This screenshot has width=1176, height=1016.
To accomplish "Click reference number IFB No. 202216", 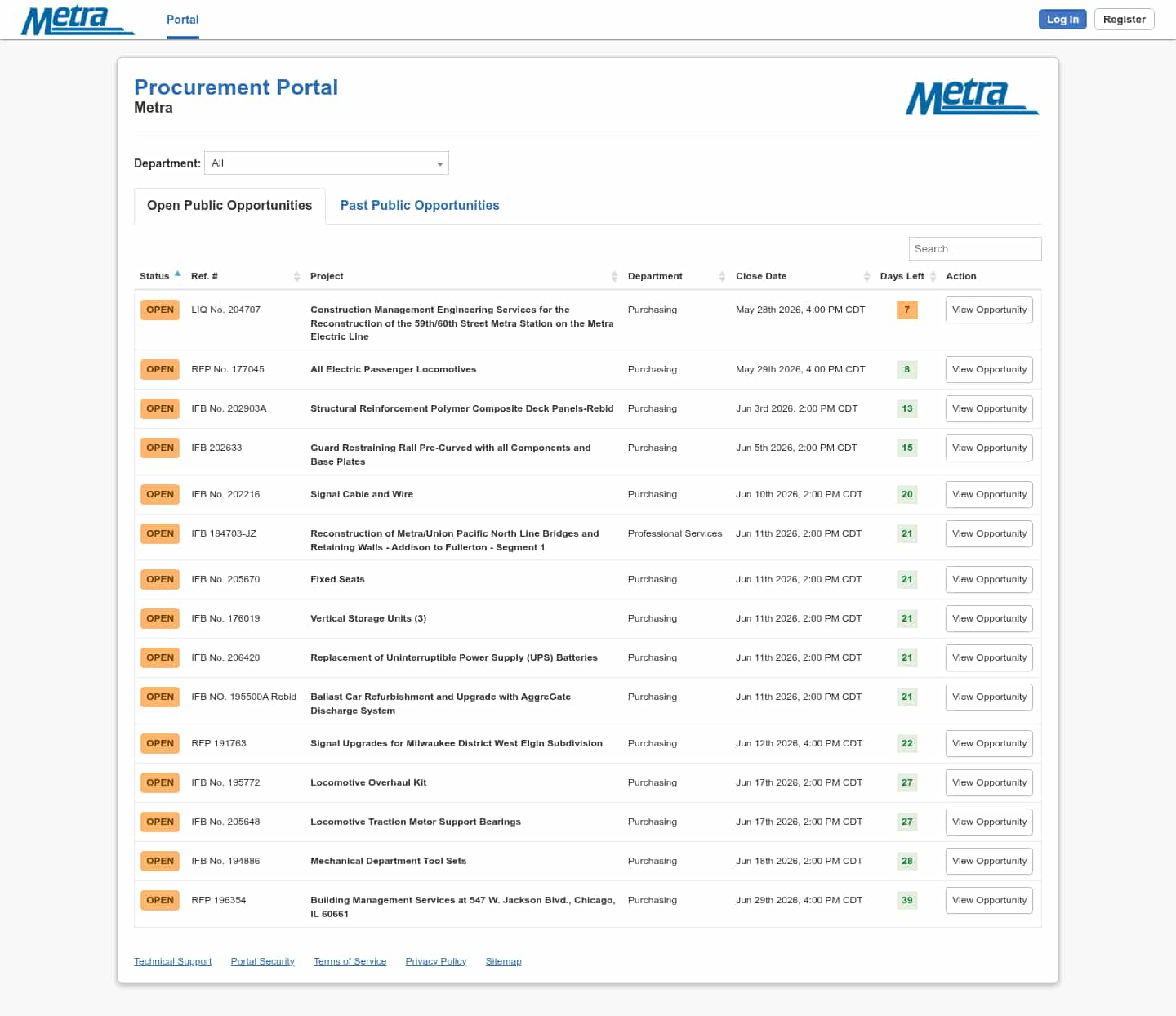I will tap(225, 495).
